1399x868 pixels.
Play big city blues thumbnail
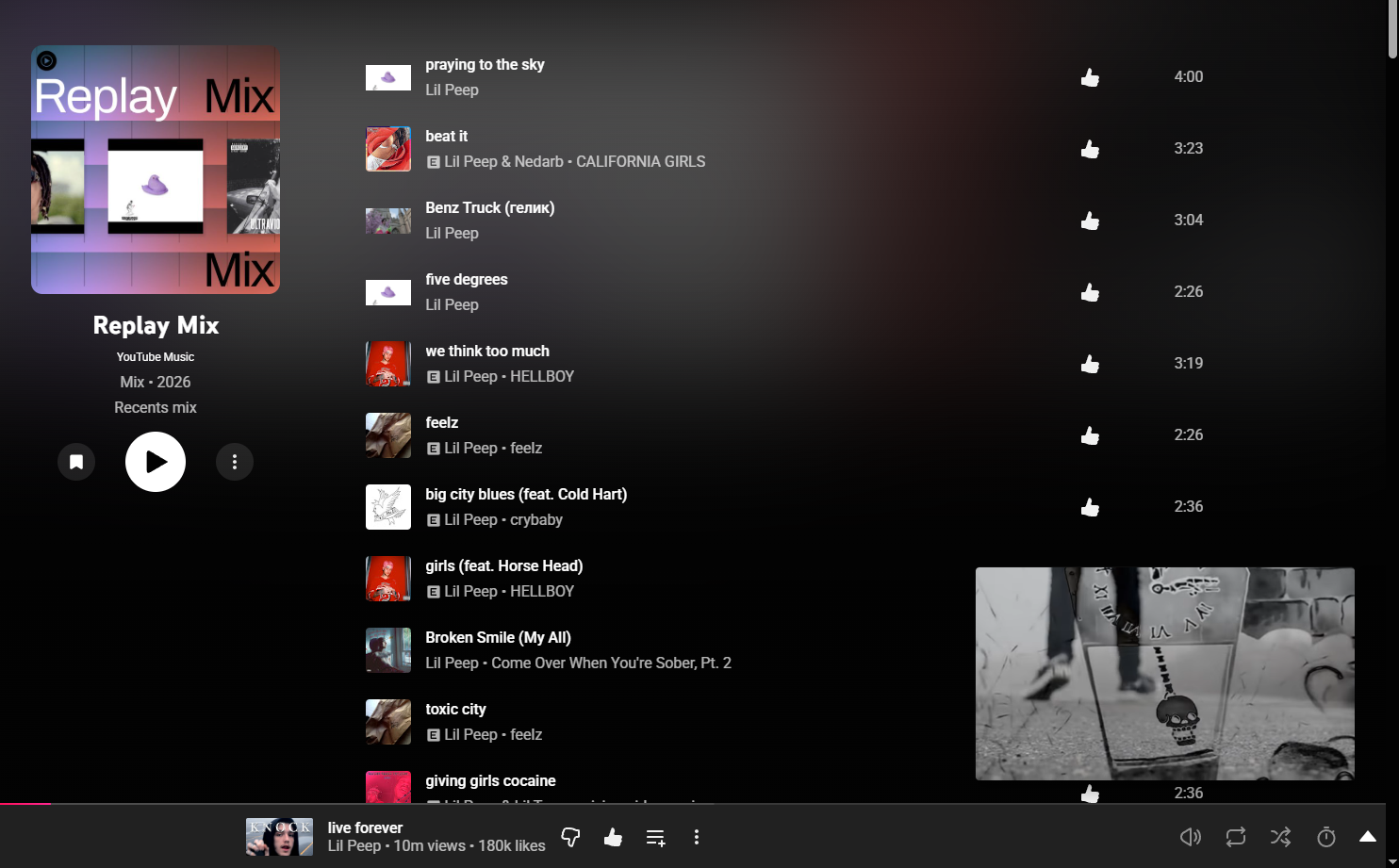point(388,507)
